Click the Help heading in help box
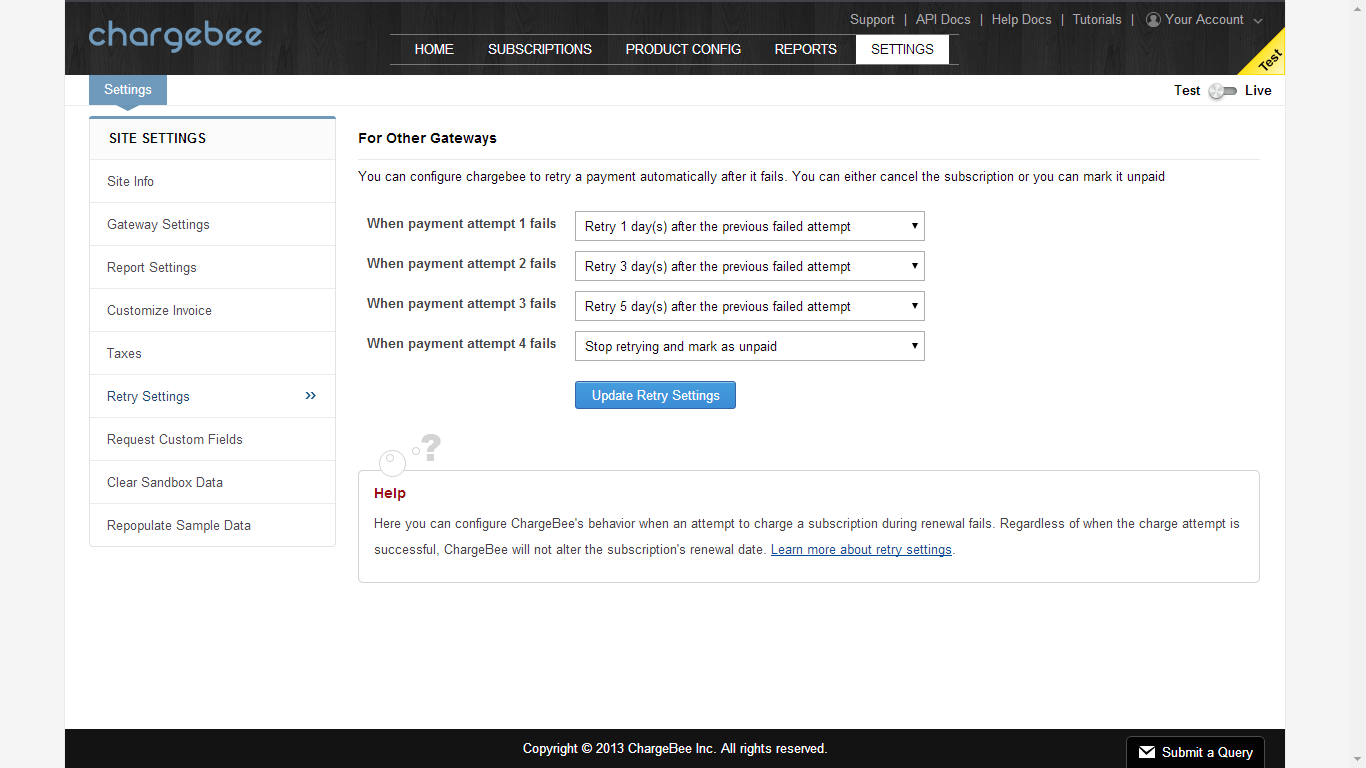Screen dimensions: 1366x768 390,493
